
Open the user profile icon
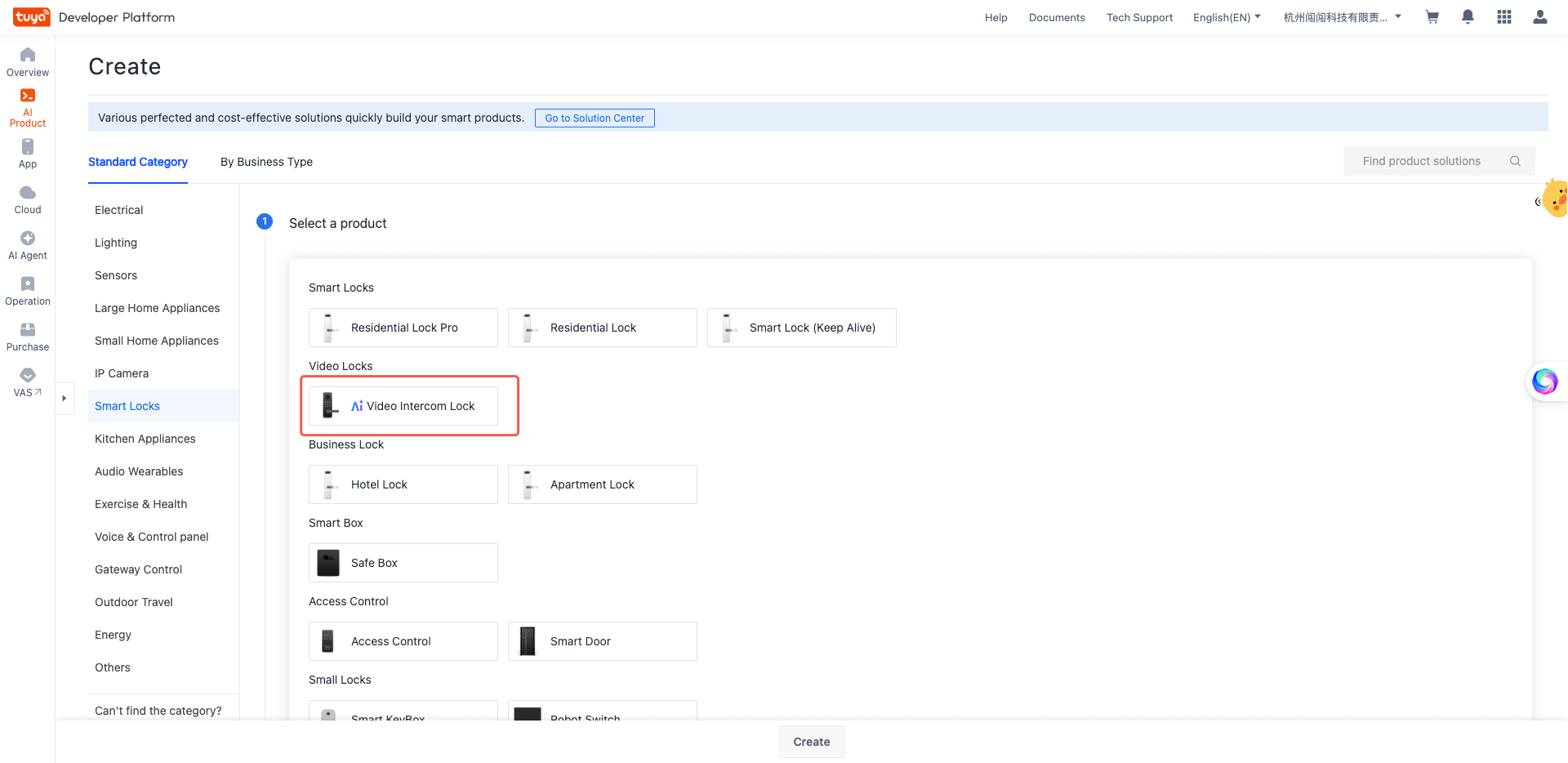coord(1539,17)
